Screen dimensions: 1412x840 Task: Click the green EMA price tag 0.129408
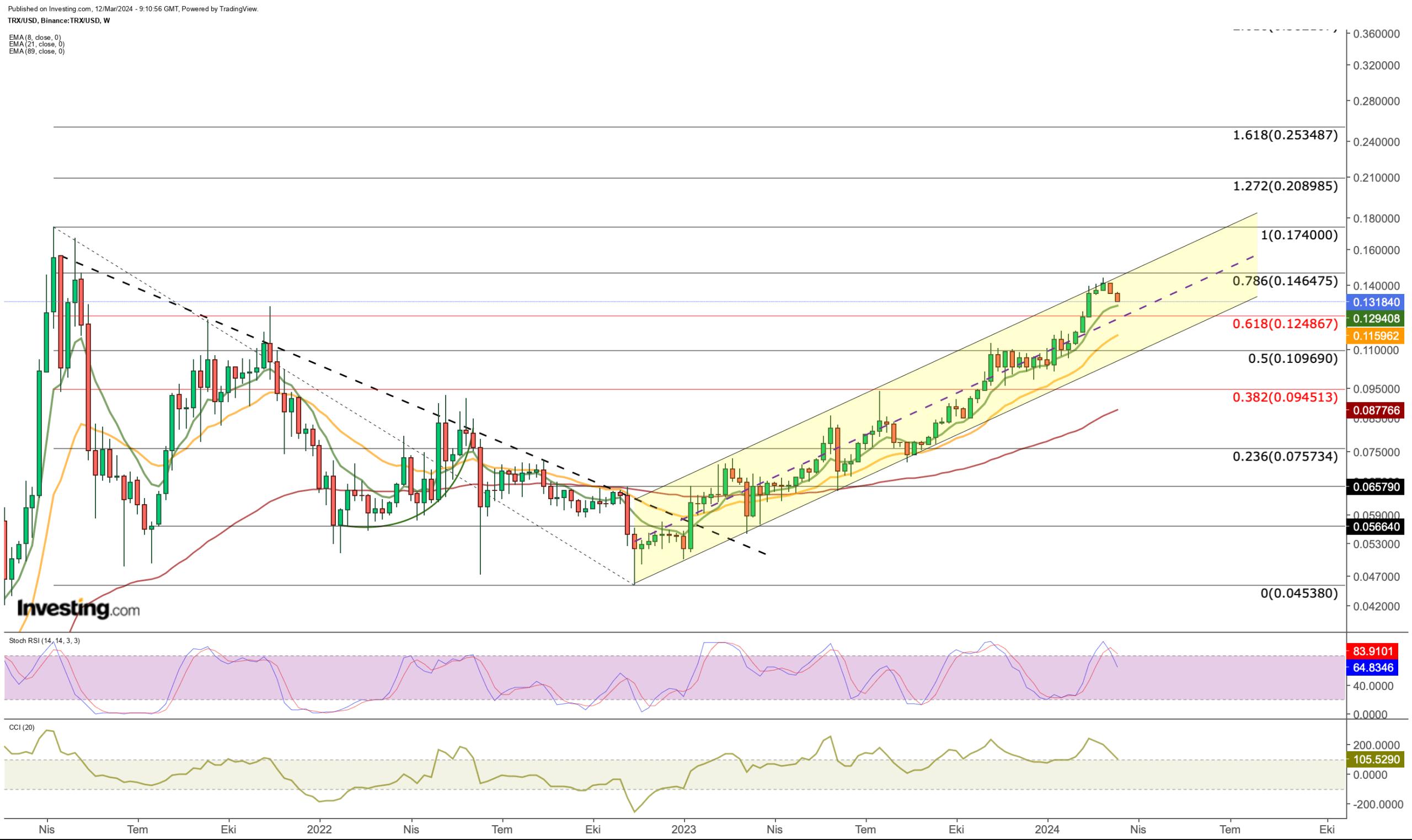1375,319
